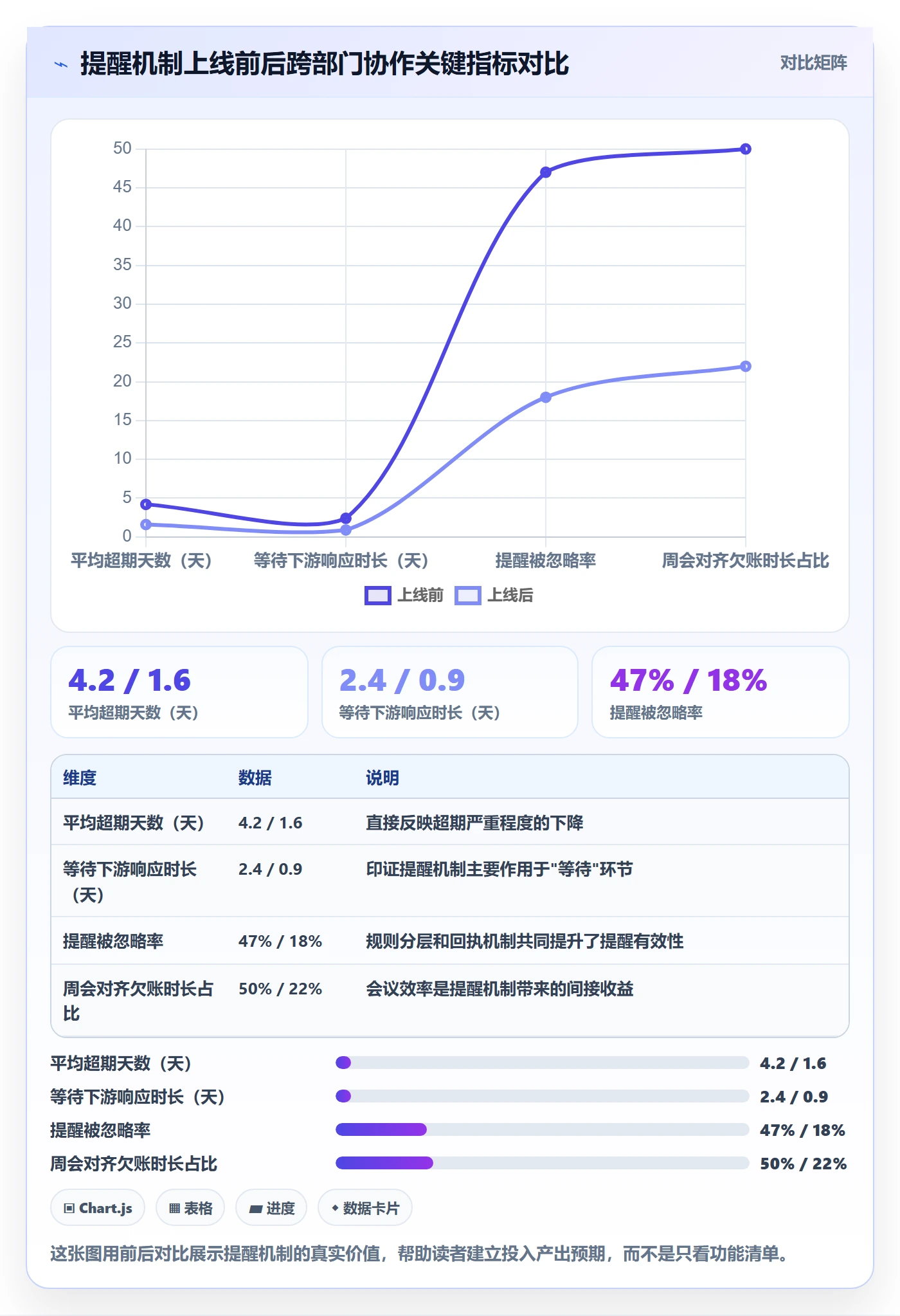The width and height of the screenshot is (900, 1316).
Task: Click the 上线前 point for 等待下游响应时长
Action: click(346, 518)
